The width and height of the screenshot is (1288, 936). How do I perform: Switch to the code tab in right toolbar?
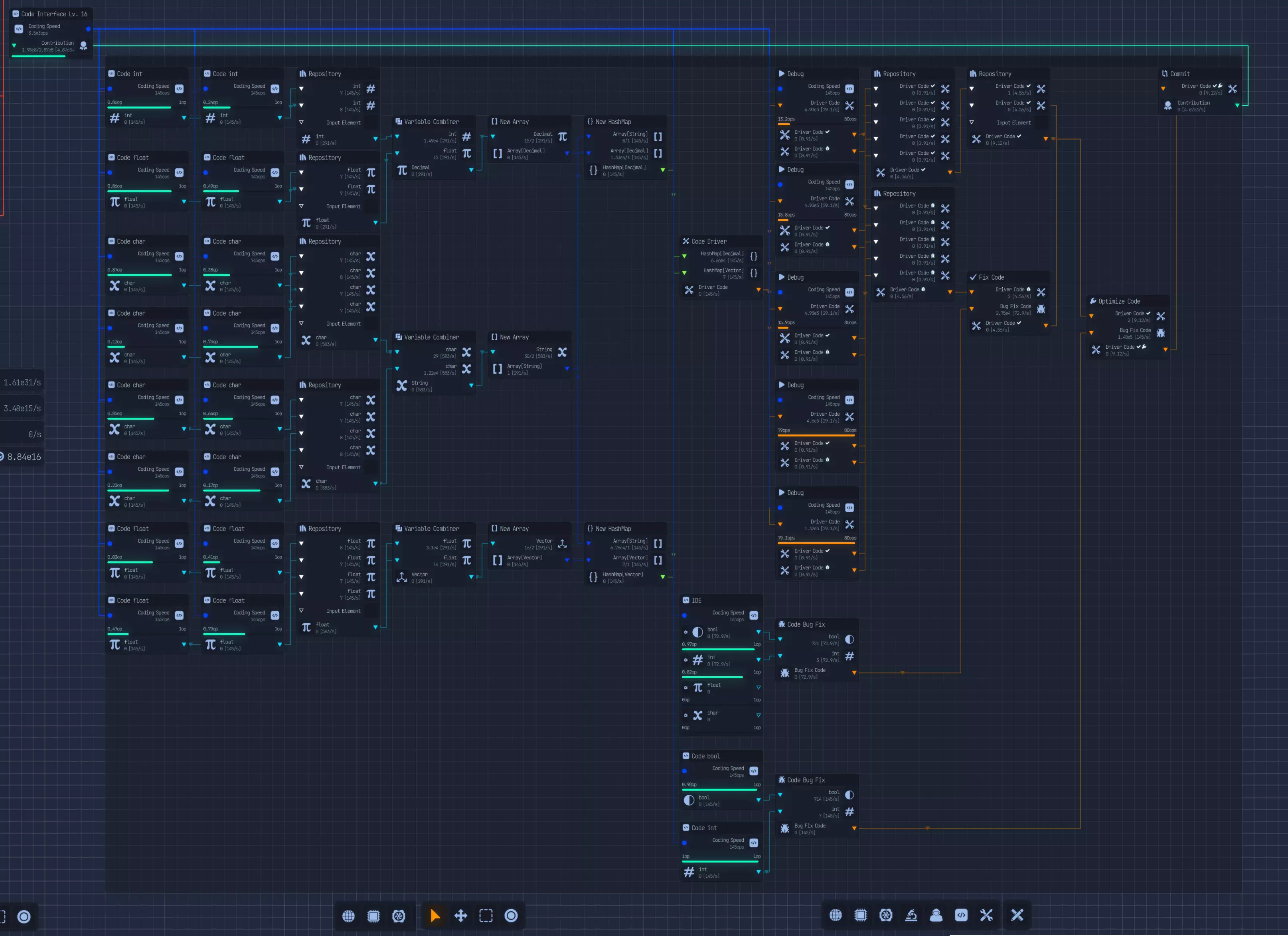click(x=961, y=915)
